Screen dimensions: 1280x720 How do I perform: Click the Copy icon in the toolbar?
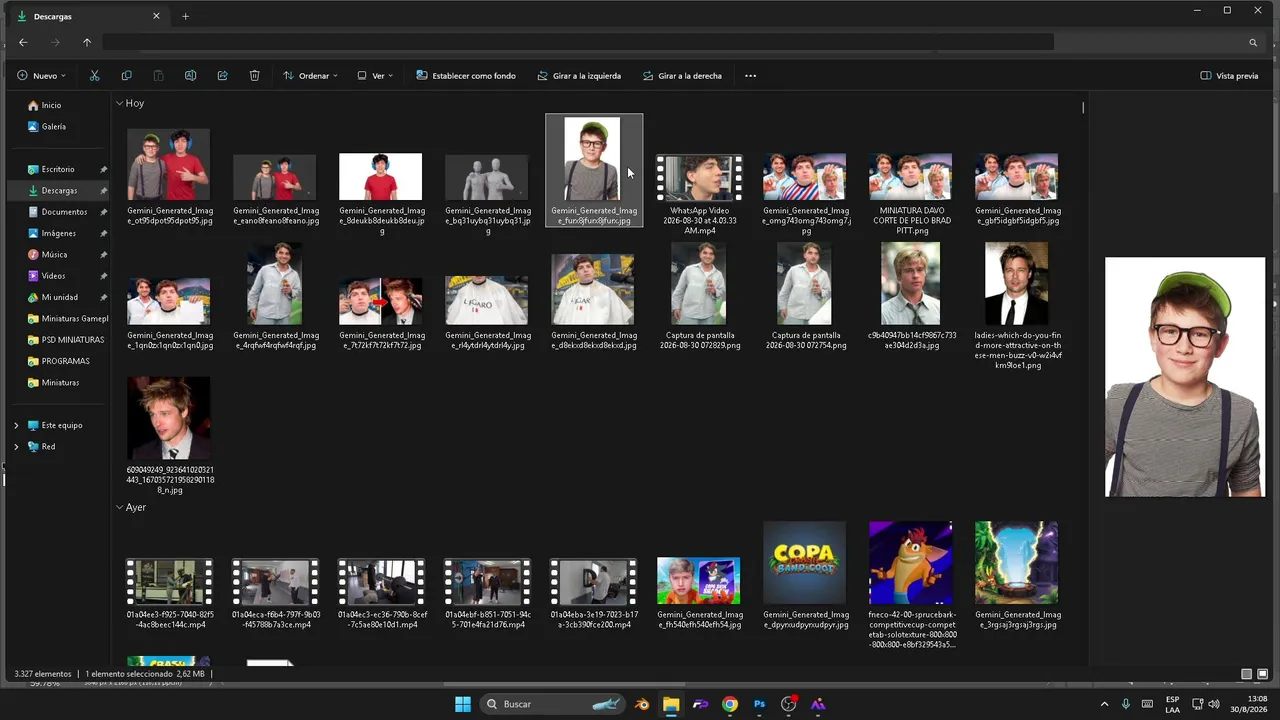pyautogui.click(x=126, y=75)
